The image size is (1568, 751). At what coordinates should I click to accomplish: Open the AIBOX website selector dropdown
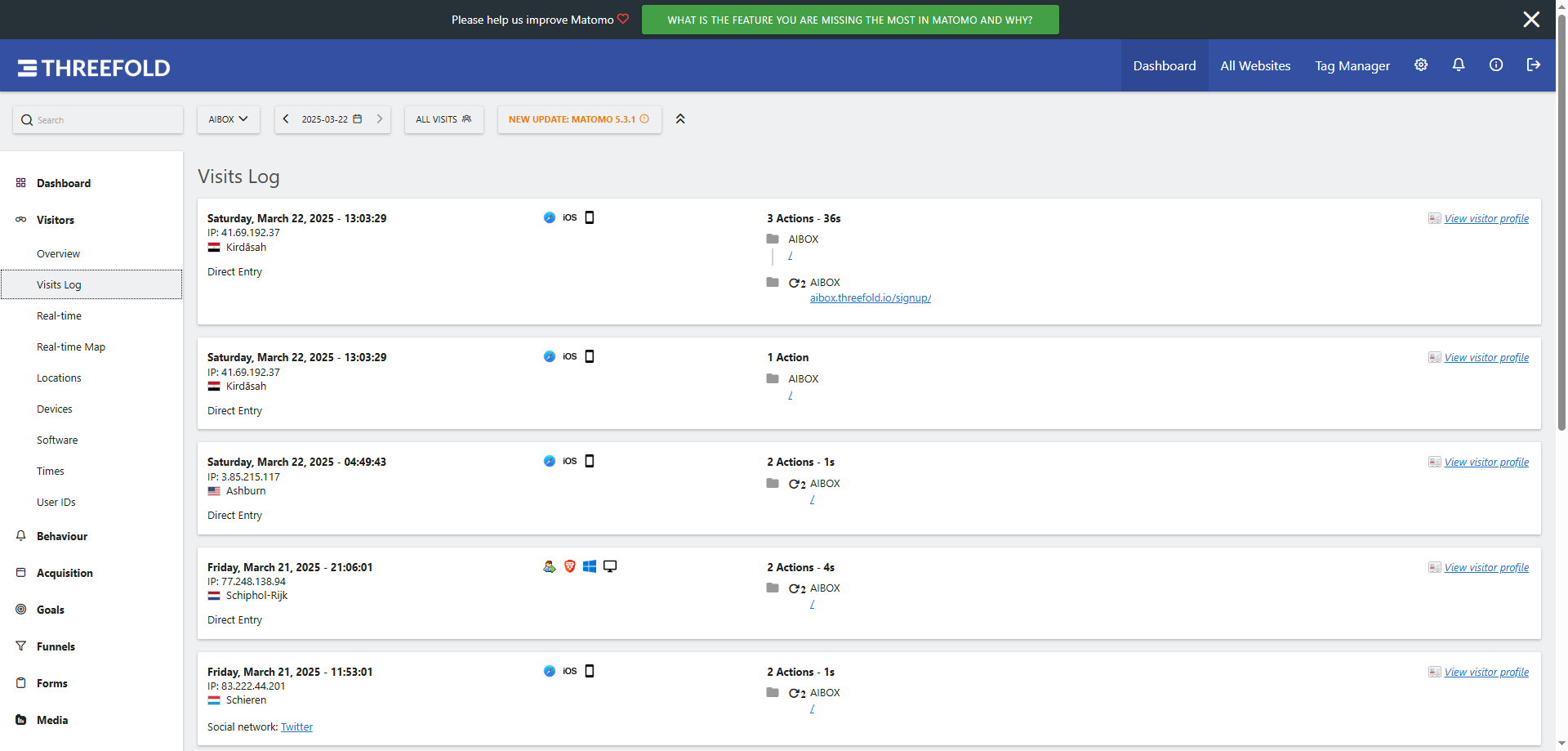(x=228, y=119)
